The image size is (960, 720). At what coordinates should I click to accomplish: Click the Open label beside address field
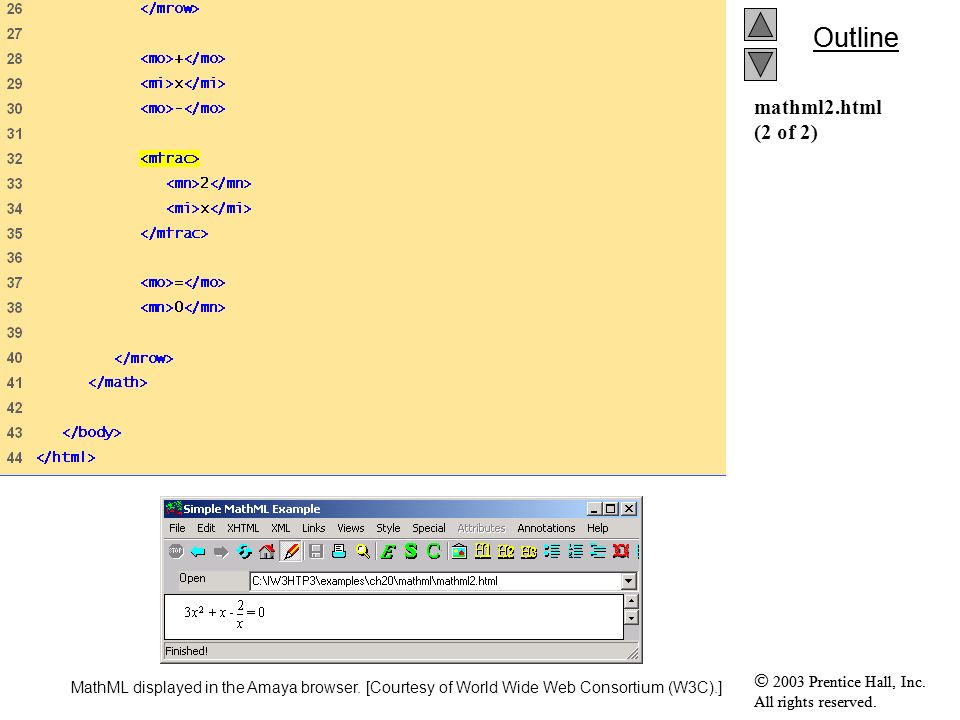(x=192, y=578)
